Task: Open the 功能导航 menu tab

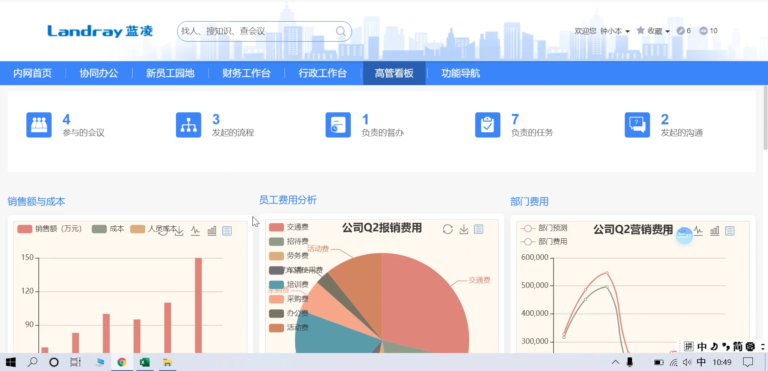Action: tap(460, 74)
